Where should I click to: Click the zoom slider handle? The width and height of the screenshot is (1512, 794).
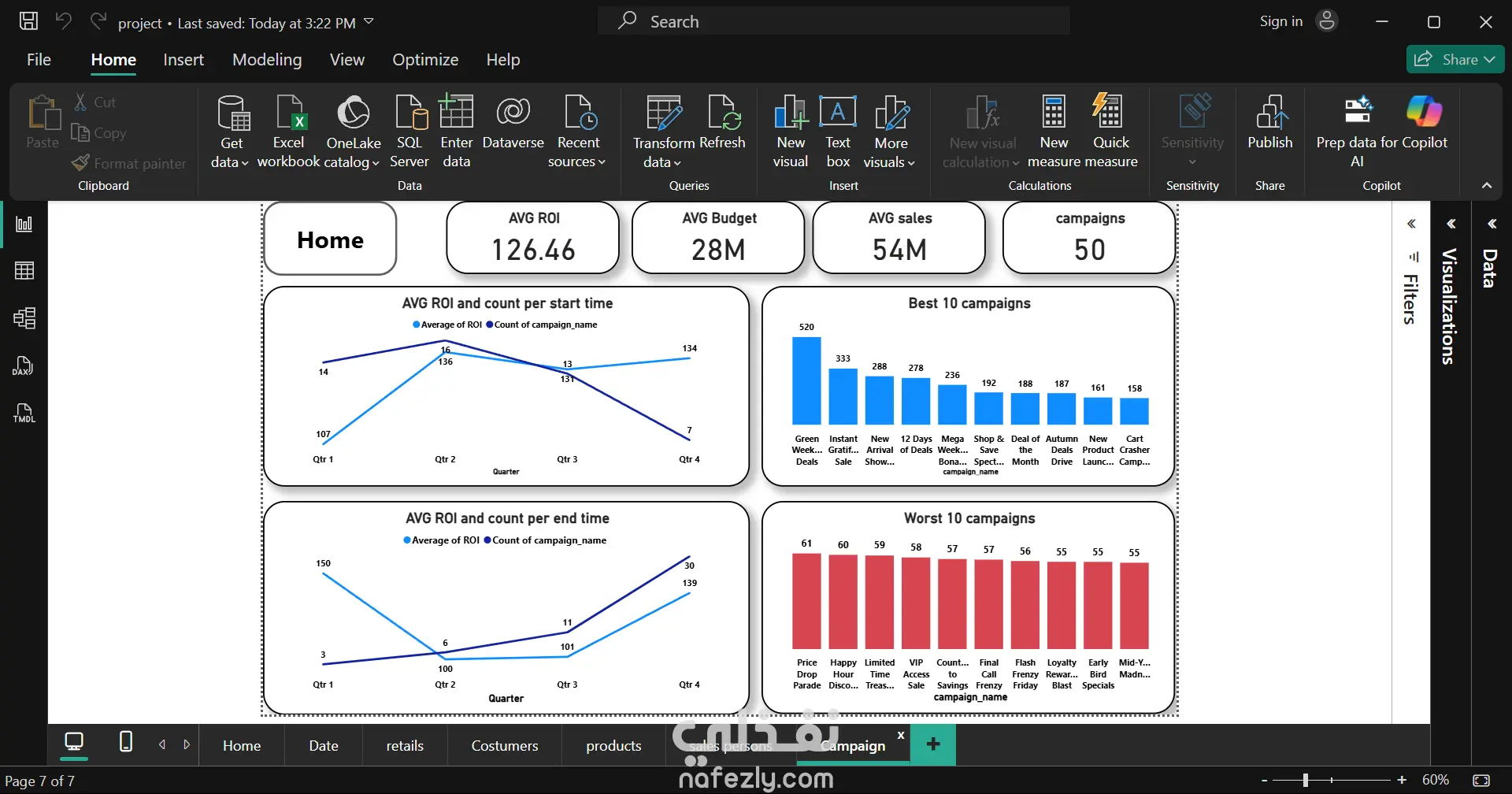[1306, 781]
